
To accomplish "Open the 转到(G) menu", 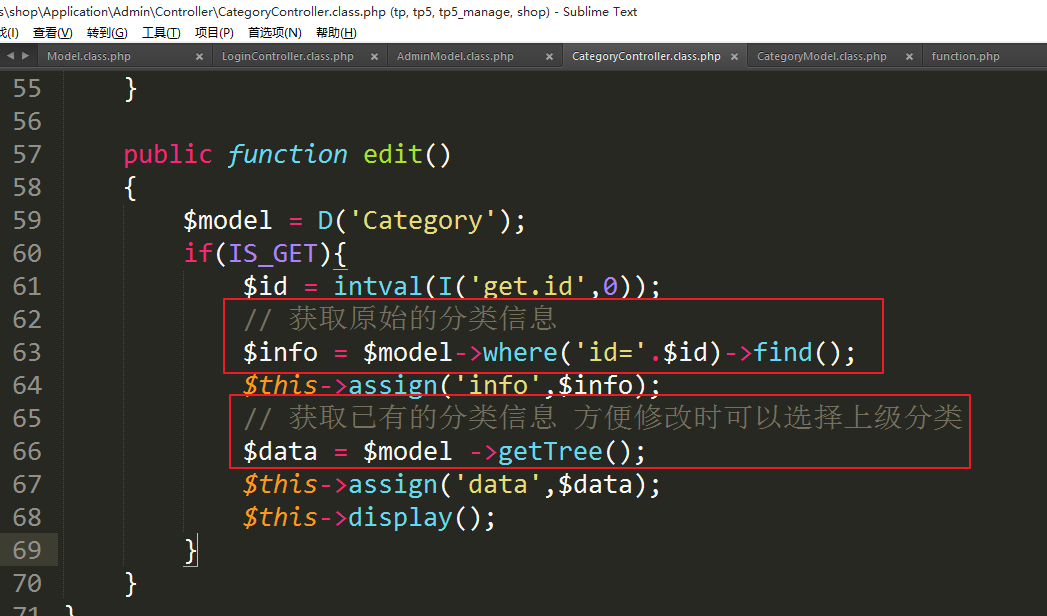I will click(x=107, y=33).
